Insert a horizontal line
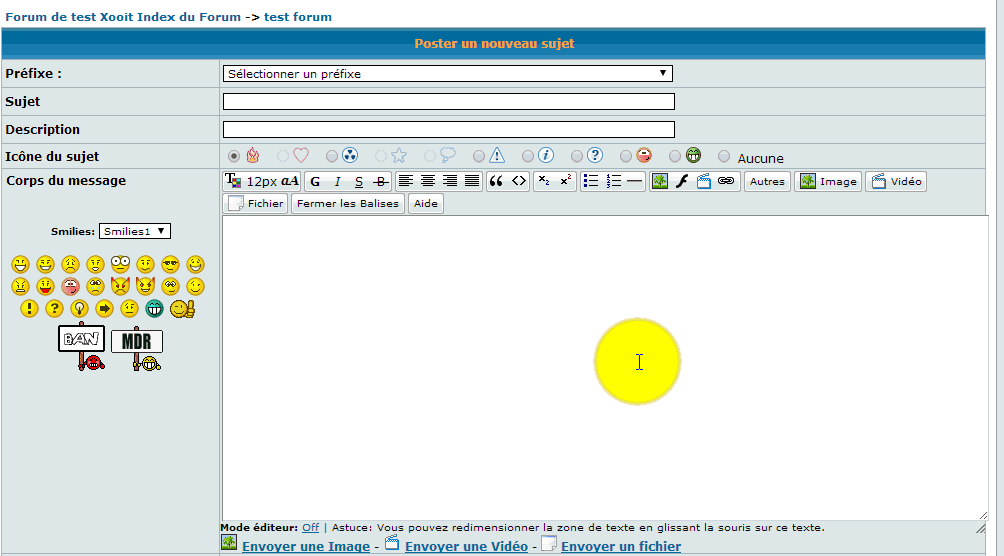The image size is (1004, 556). pos(635,181)
